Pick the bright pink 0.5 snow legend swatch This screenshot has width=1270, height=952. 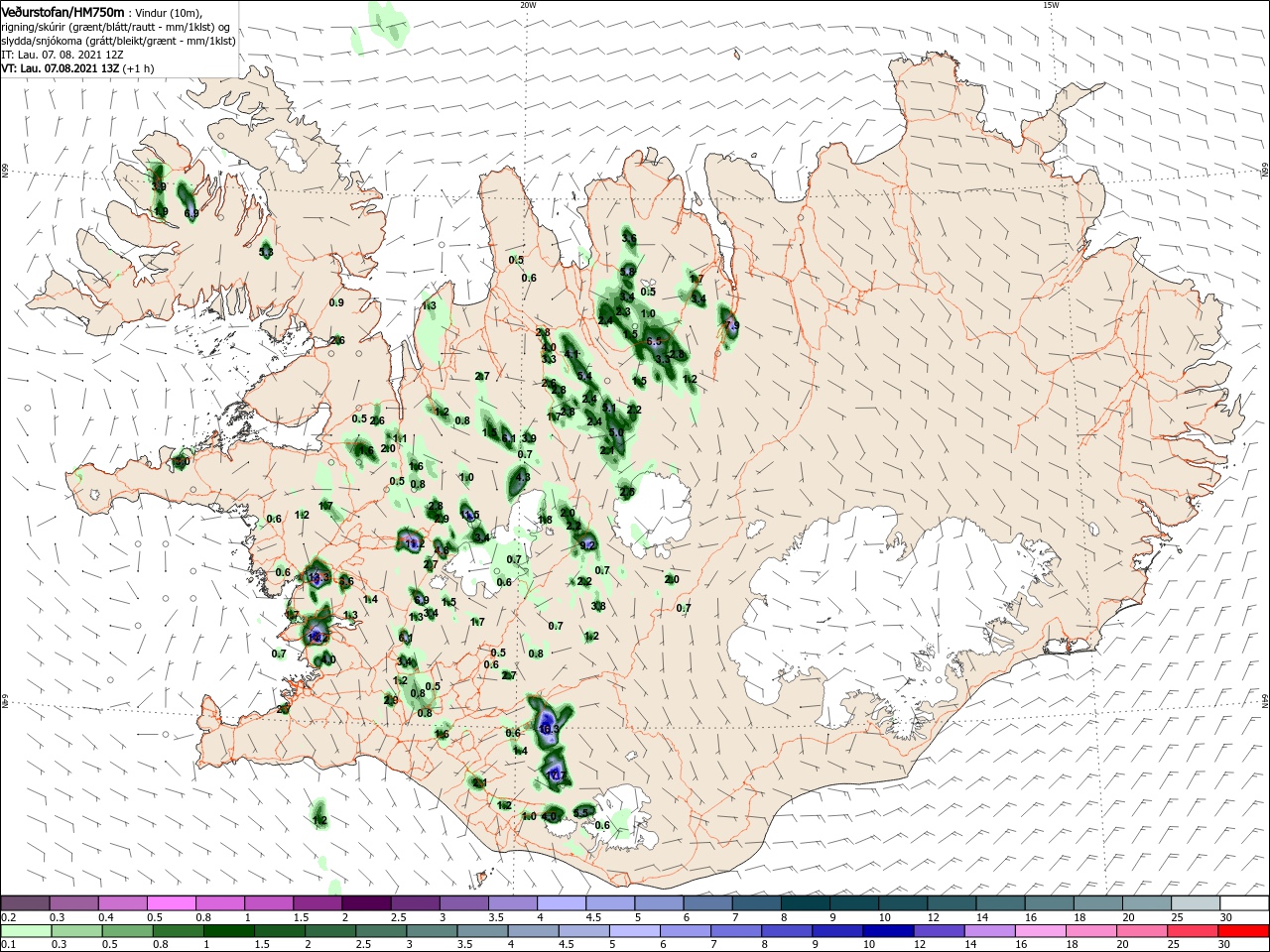(x=171, y=902)
